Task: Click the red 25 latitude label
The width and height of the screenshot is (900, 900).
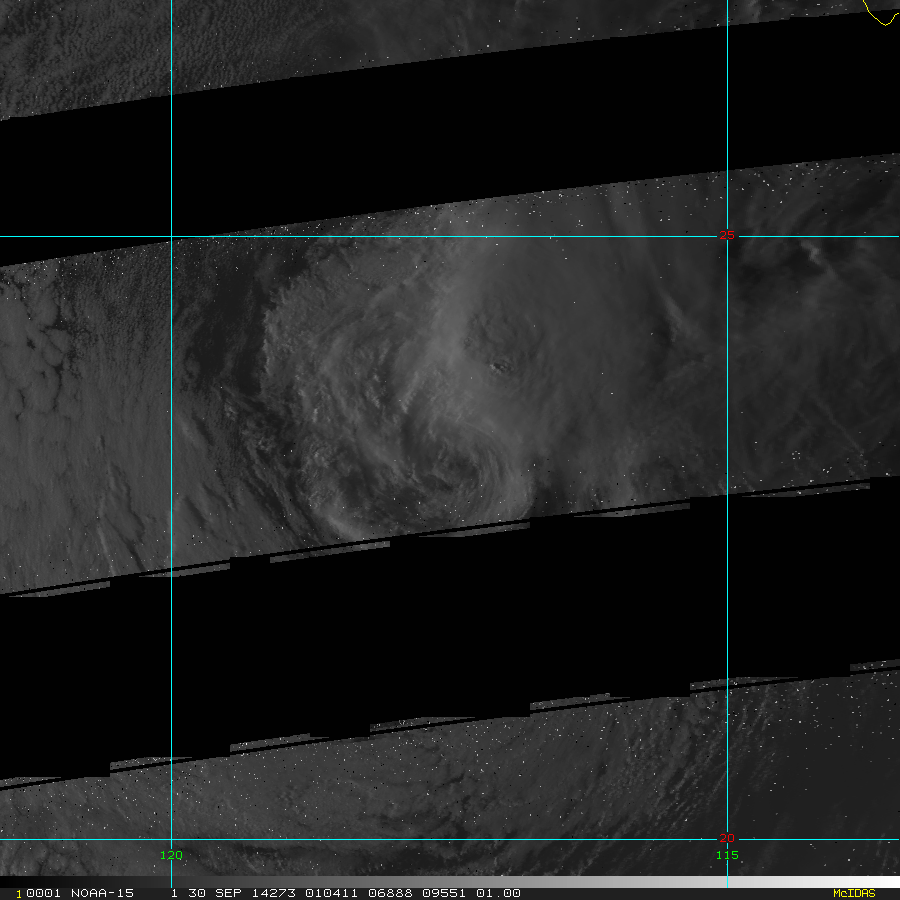Action: pyautogui.click(x=726, y=236)
